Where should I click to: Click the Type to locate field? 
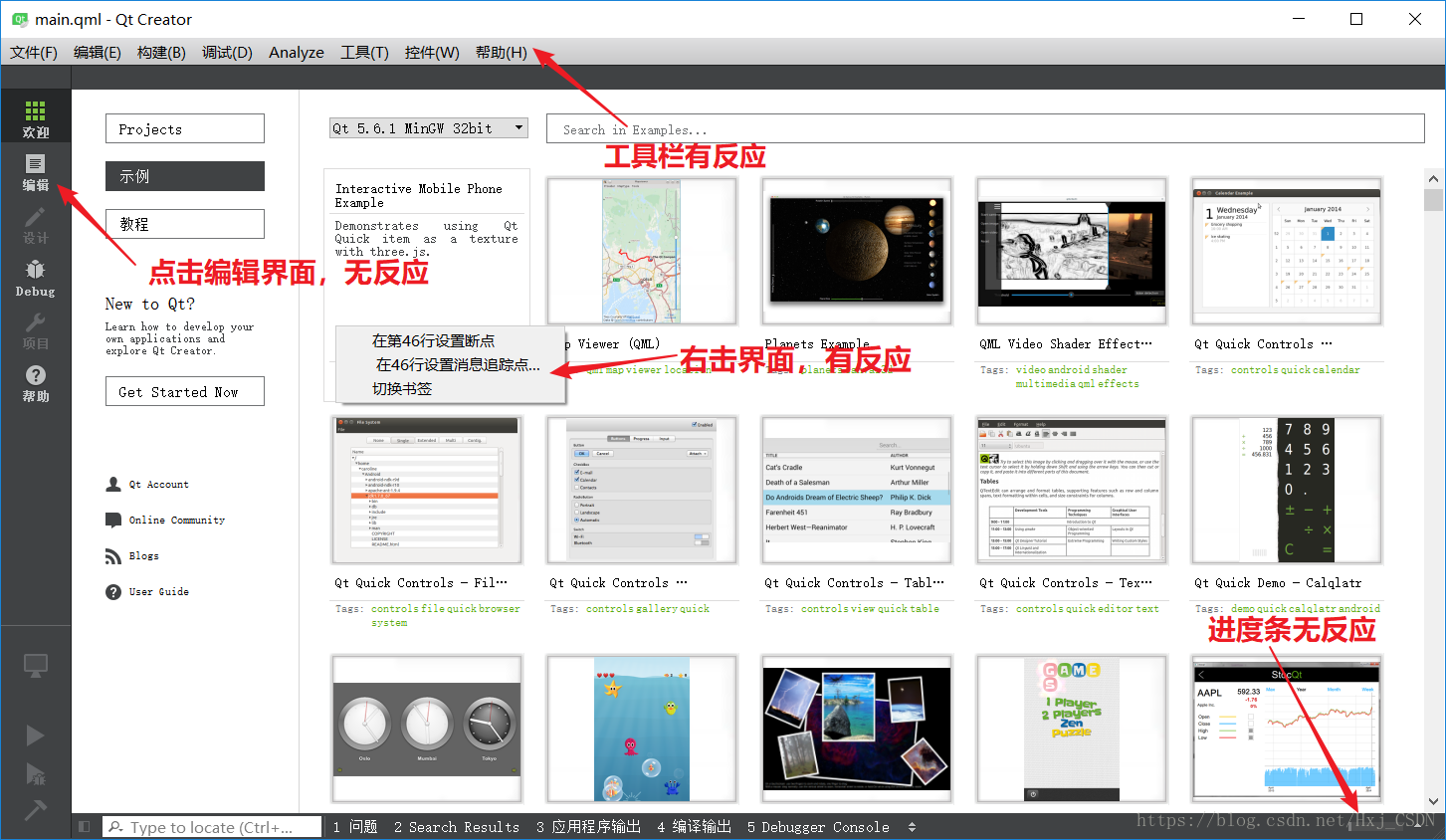pyautogui.click(x=212, y=827)
